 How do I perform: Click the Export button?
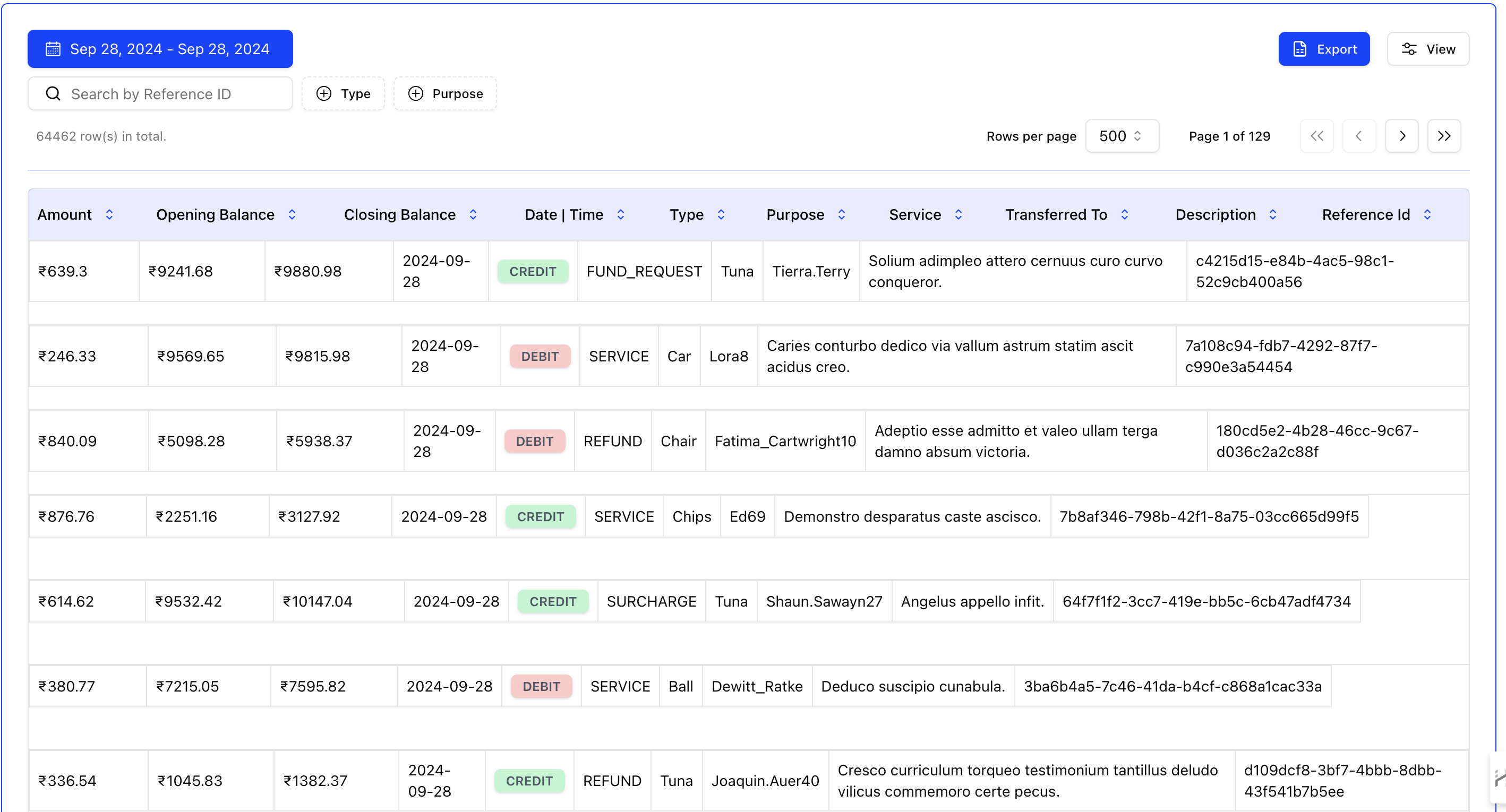click(x=1324, y=49)
